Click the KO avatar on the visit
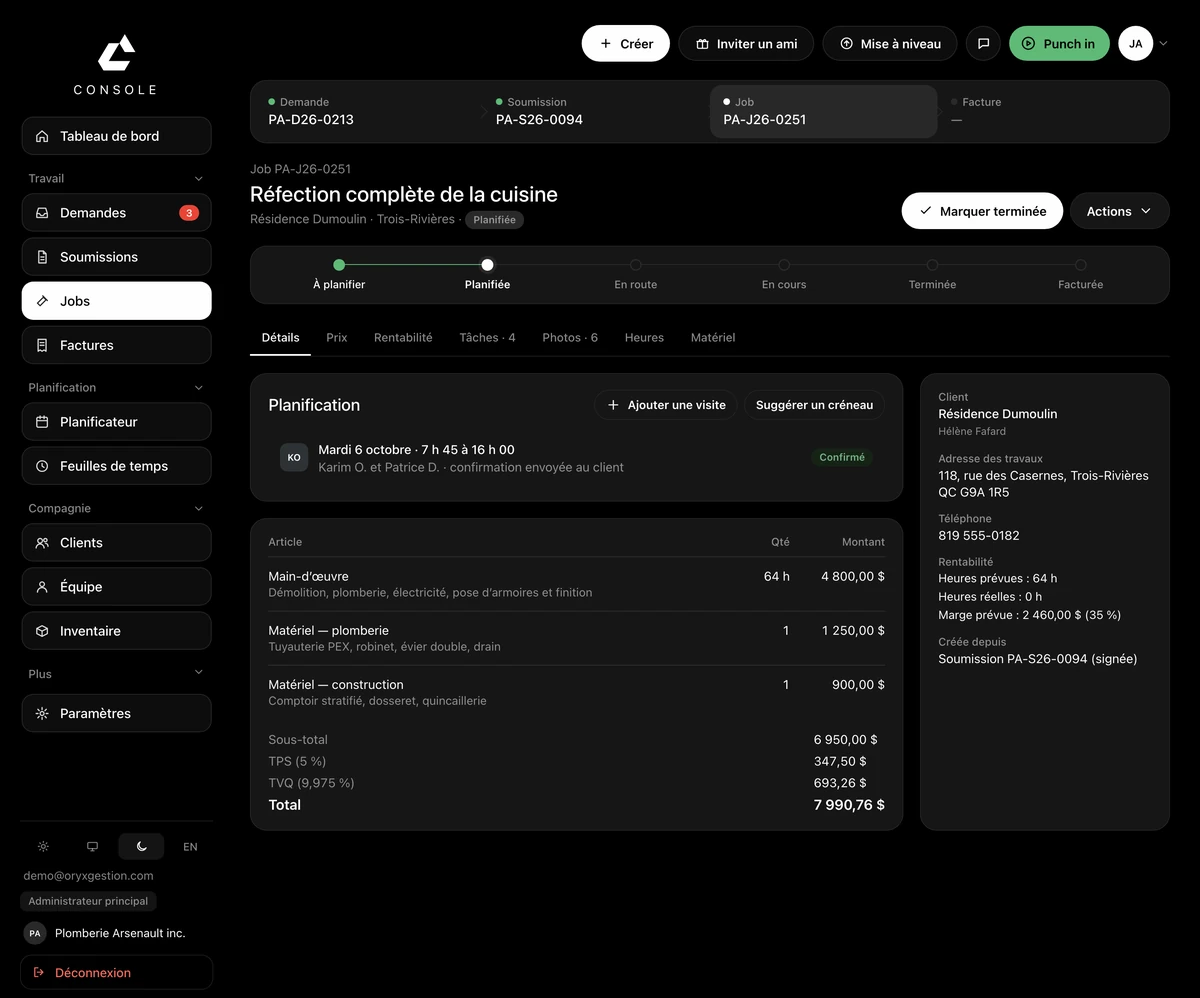This screenshot has width=1200, height=998. tap(294, 458)
